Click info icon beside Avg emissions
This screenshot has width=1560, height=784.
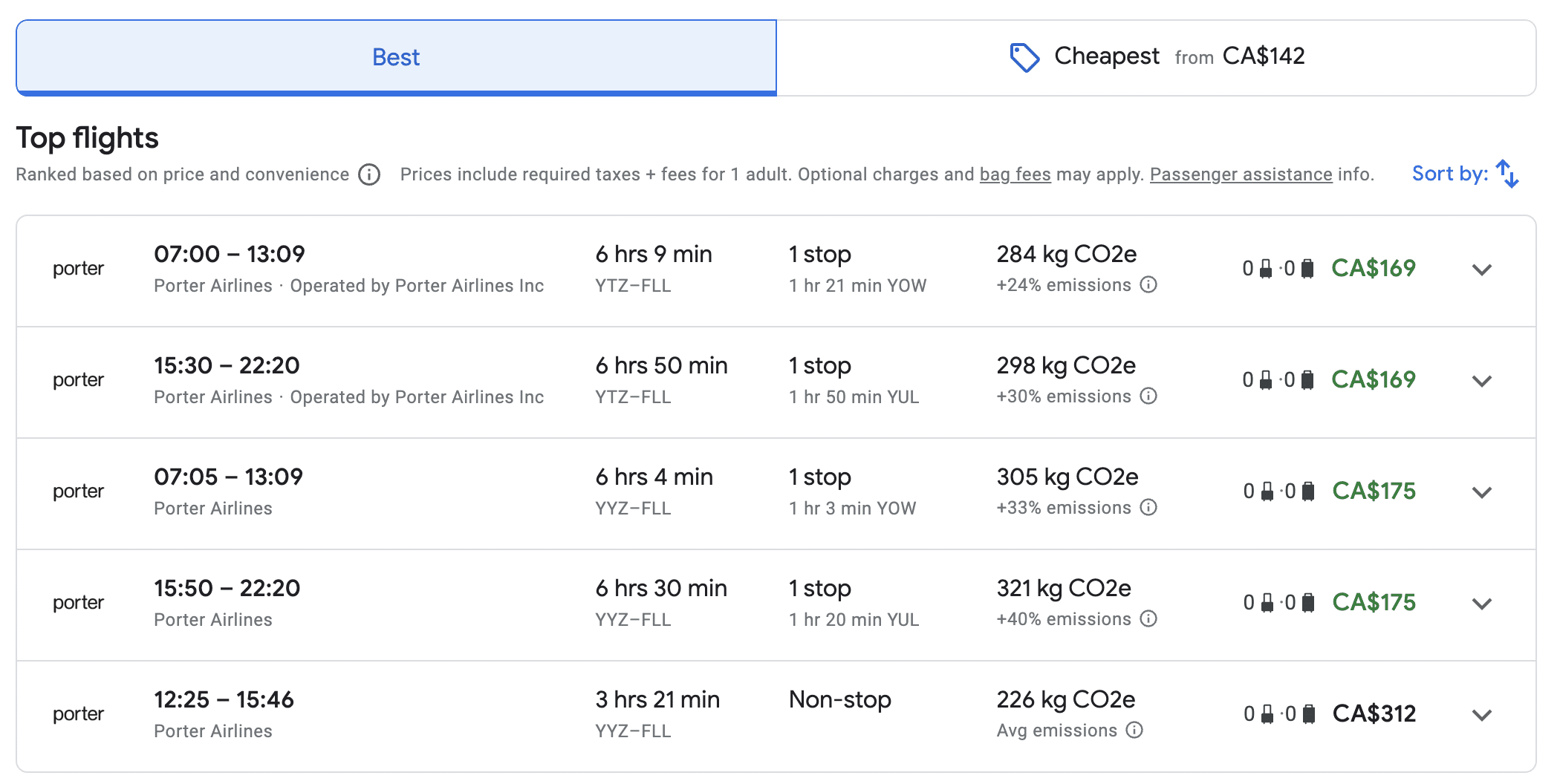[1134, 731]
